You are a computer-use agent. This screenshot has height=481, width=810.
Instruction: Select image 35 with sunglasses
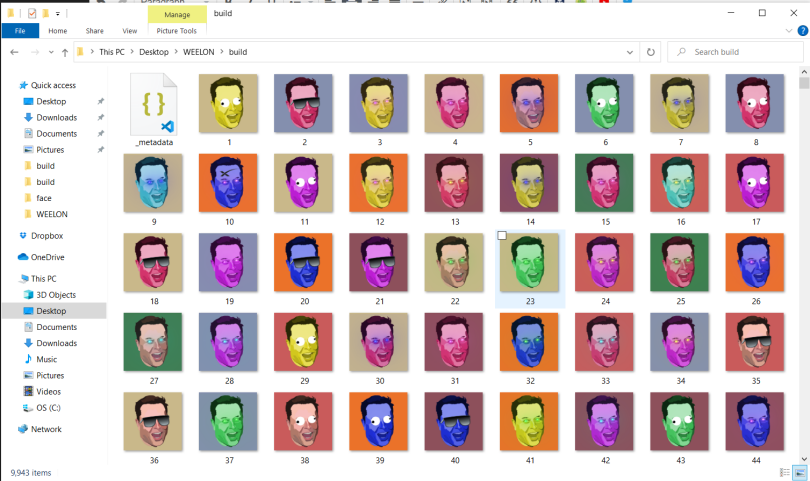755,342
